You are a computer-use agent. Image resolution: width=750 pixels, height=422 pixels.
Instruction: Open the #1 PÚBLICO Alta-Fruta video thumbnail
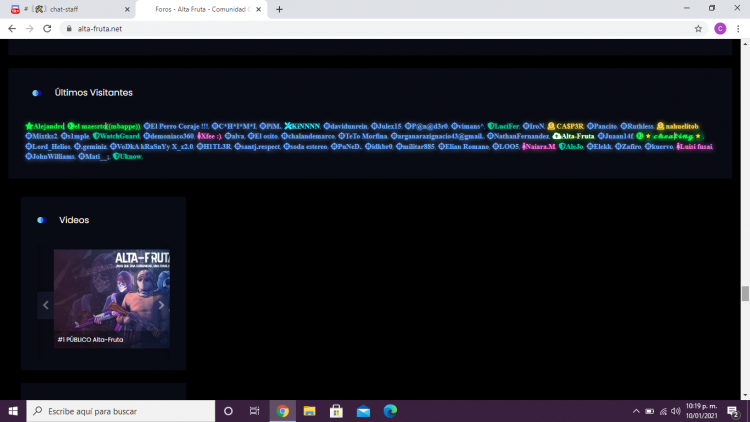pos(111,298)
